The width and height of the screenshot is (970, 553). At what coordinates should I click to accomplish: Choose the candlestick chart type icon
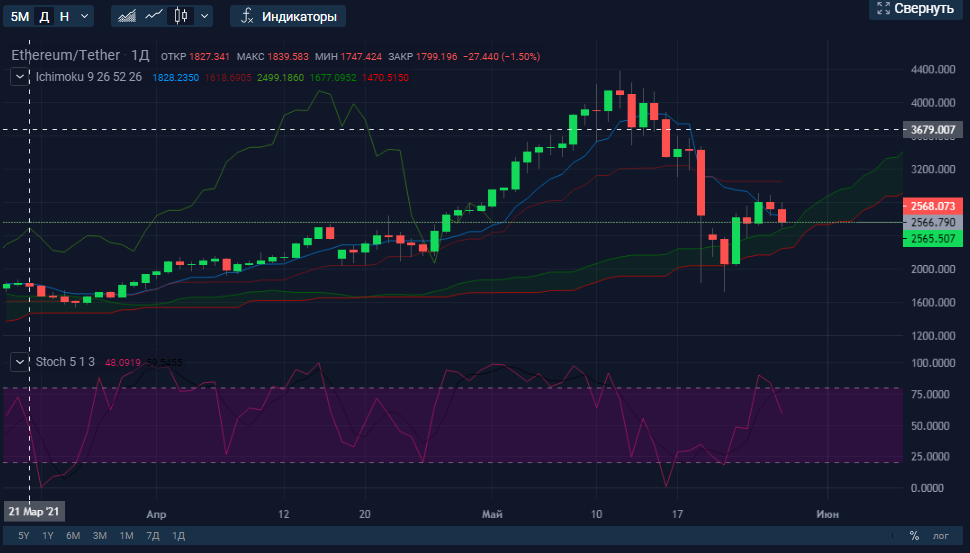(x=180, y=16)
